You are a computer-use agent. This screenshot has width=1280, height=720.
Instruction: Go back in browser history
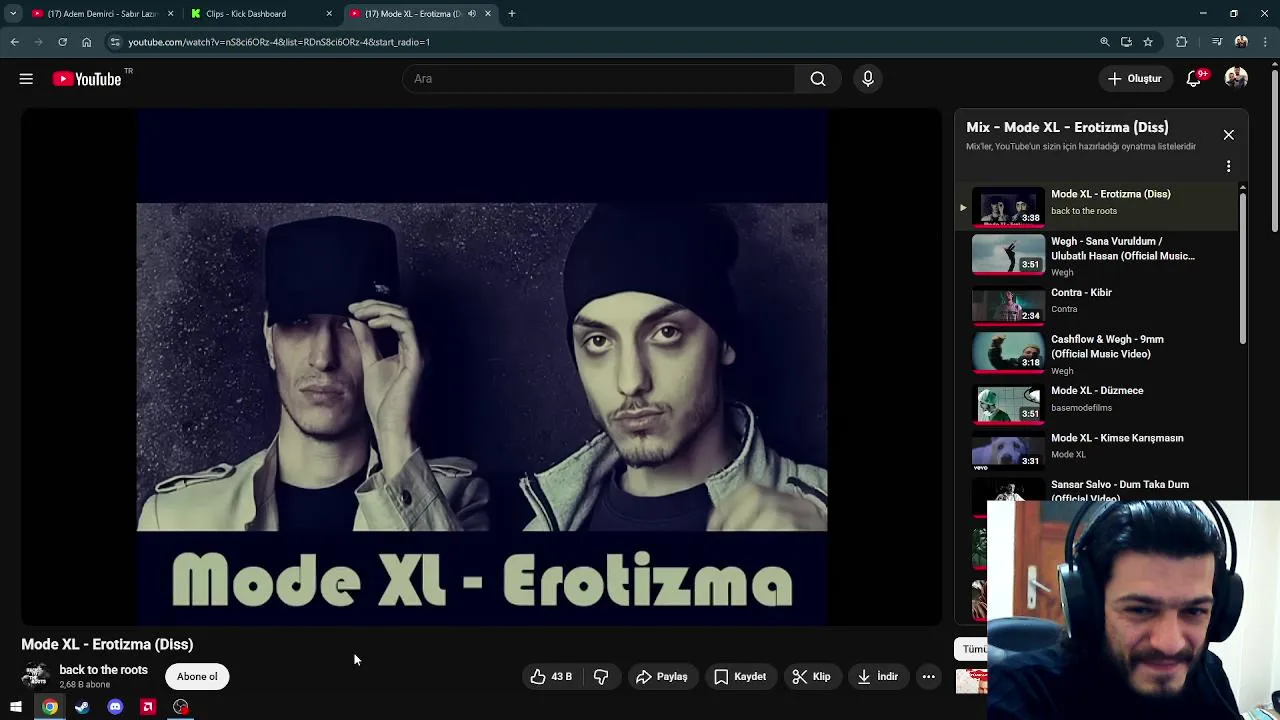14,42
